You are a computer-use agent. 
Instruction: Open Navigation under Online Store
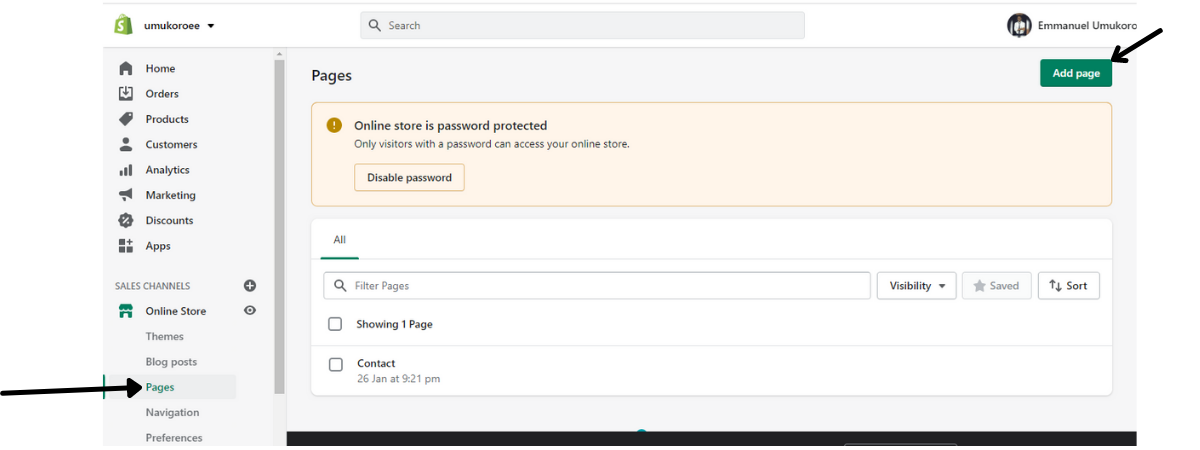pos(172,413)
